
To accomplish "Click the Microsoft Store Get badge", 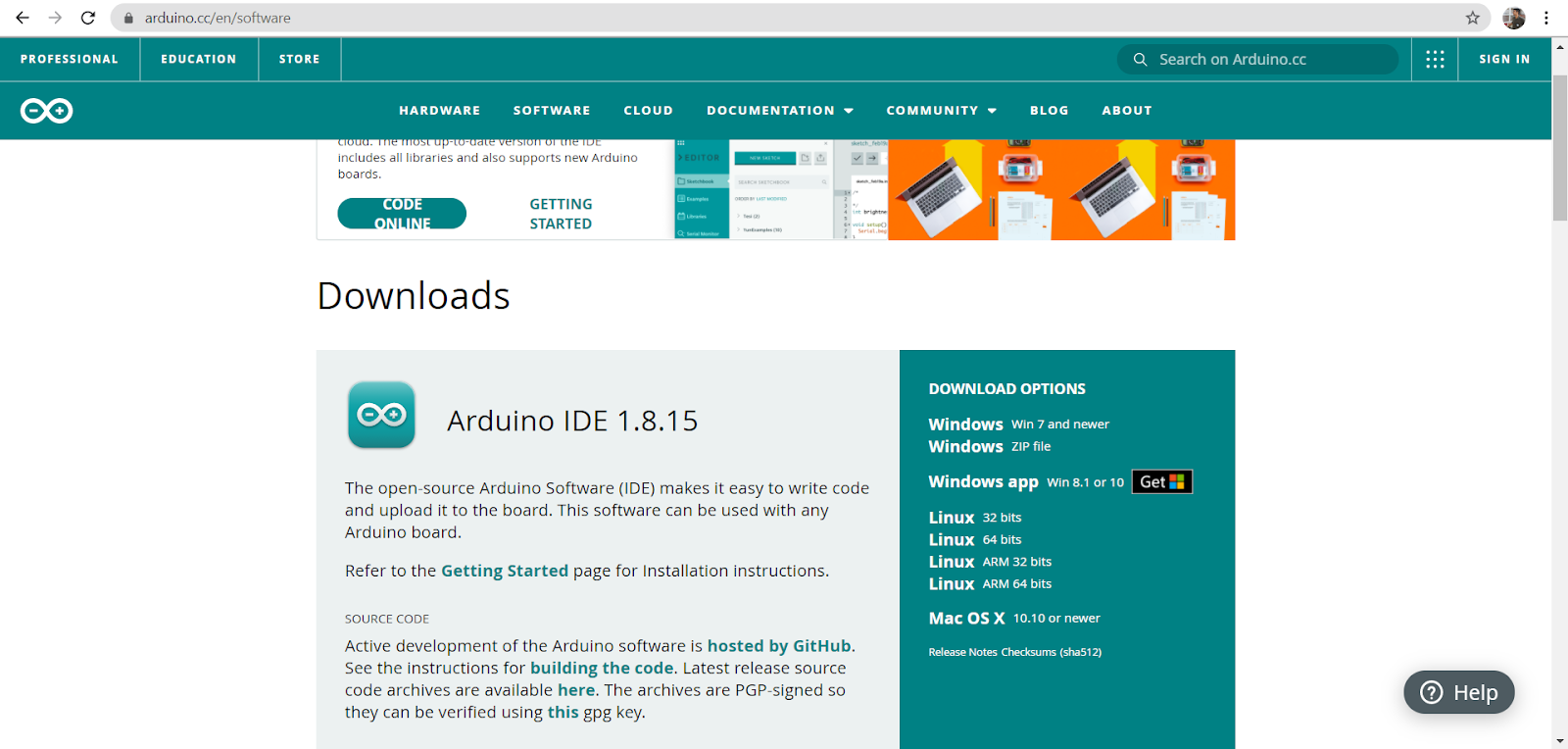I will 1162,481.
